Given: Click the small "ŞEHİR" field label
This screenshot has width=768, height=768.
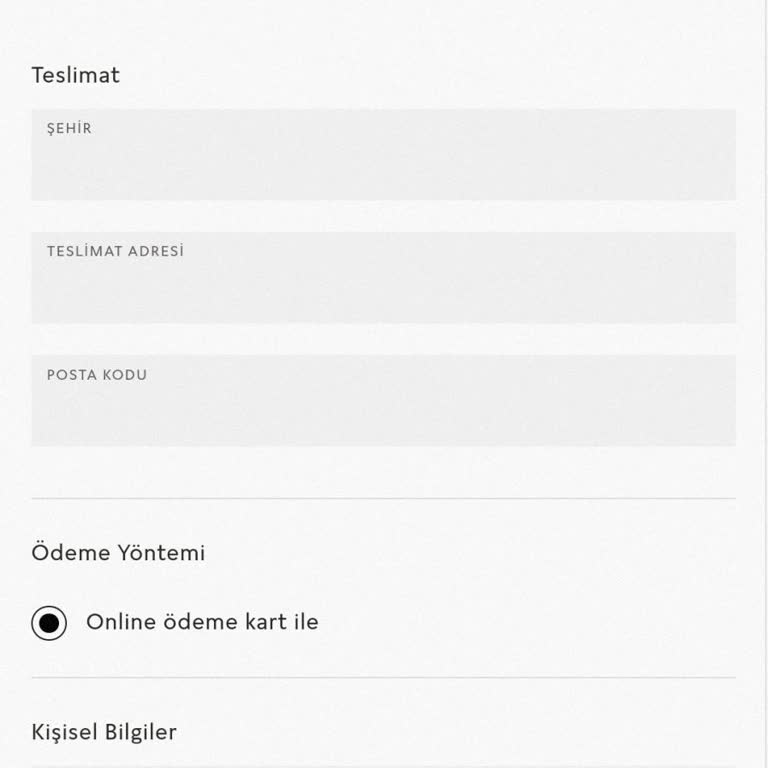Looking at the screenshot, I should pos(69,128).
